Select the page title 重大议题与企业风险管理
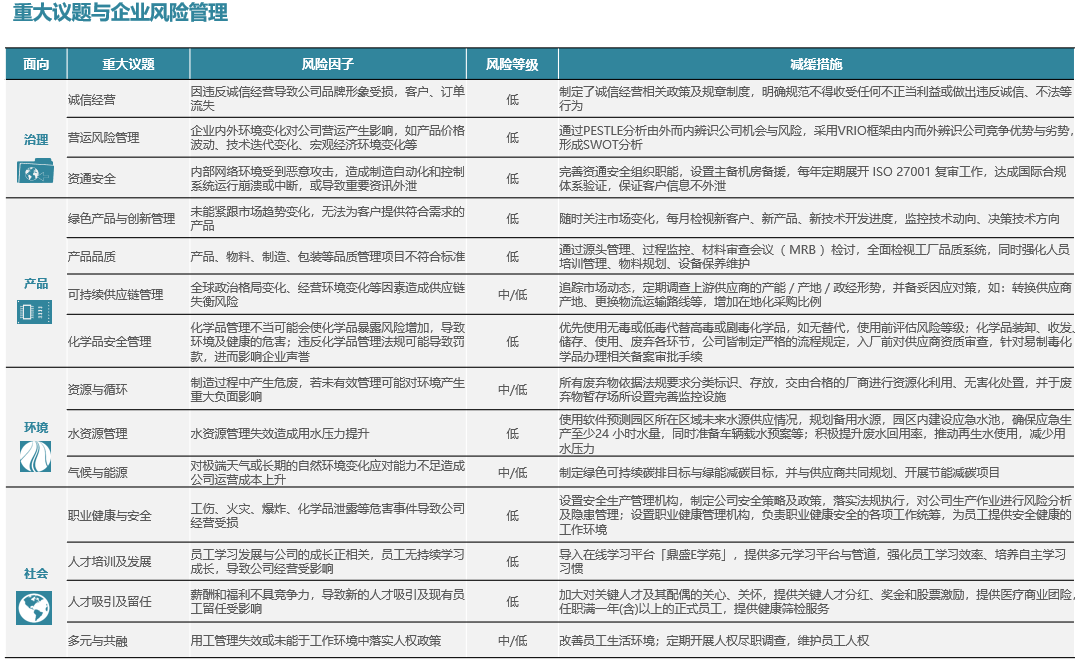Screen dimensions: 1083x661 point(120,12)
